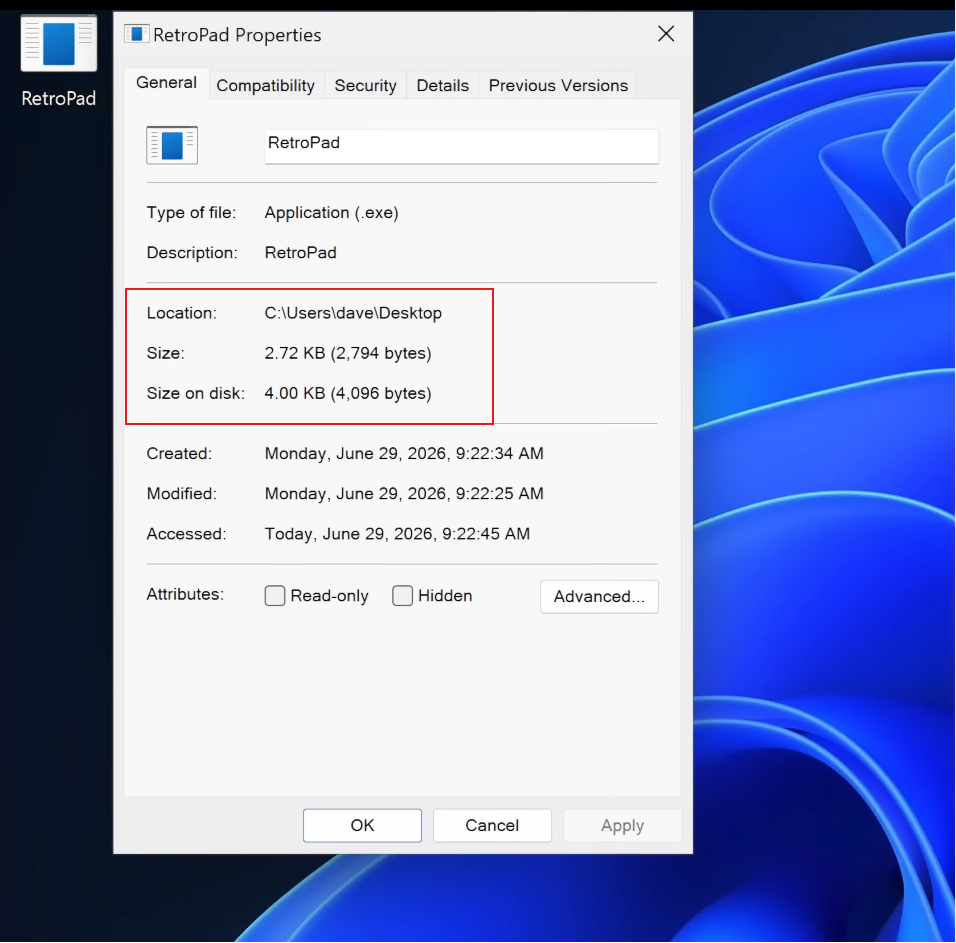Click the Apply button
The width and height of the screenshot is (956, 943).
point(622,825)
